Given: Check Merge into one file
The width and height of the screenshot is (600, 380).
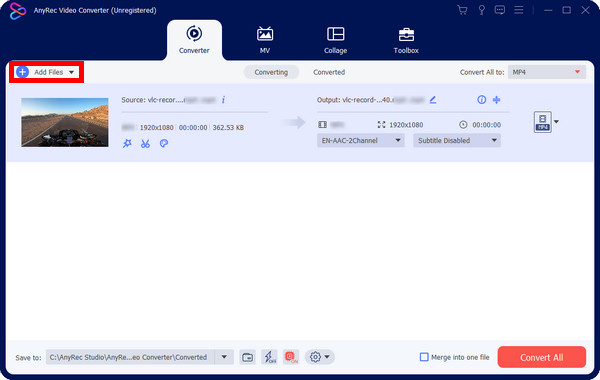Looking at the screenshot, I should (424, 357).
